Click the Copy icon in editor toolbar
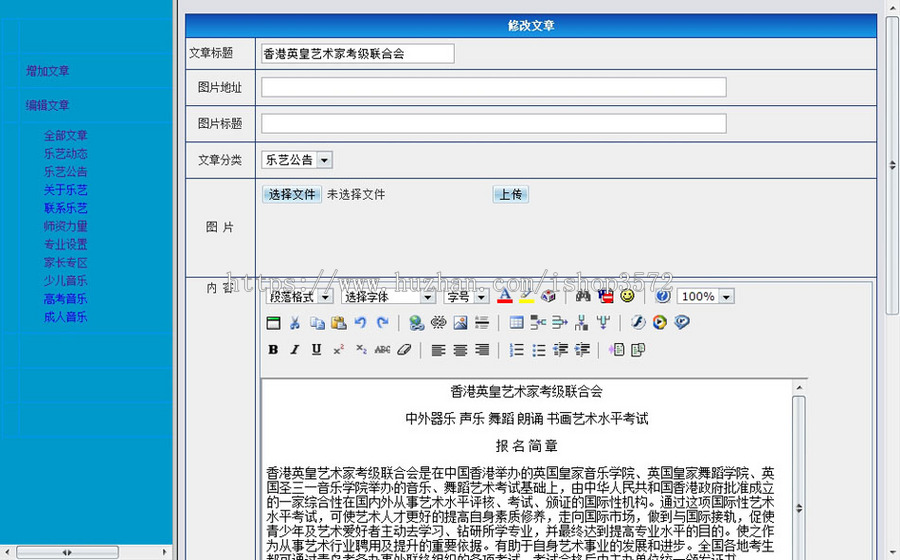 click(317, 323)
